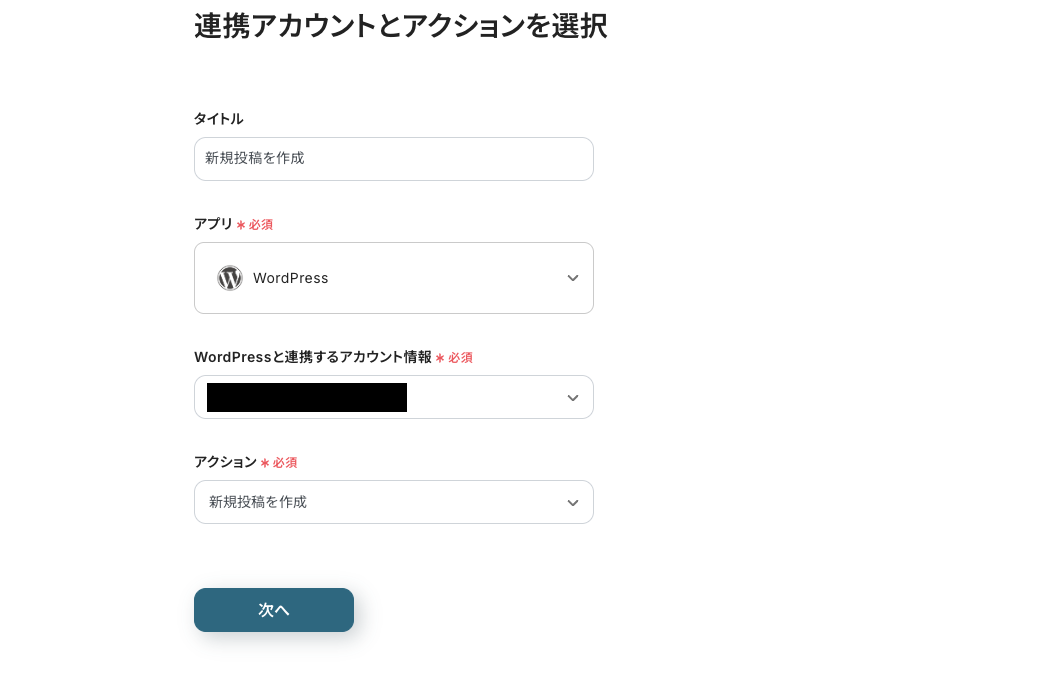The height and width of the screenshot is (682, 1054).
Task: Focus the タイトル input field
Action: click(393, 159)
